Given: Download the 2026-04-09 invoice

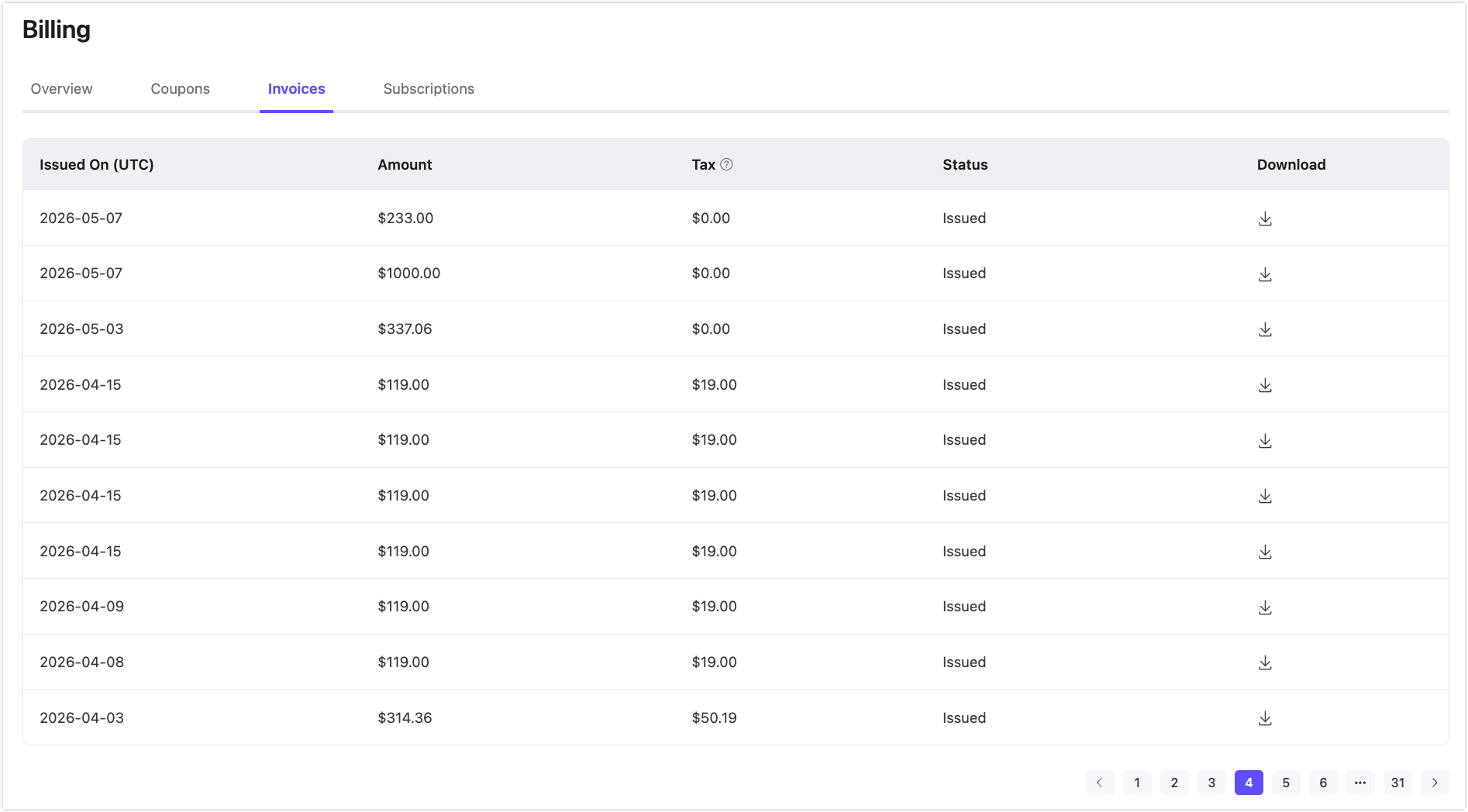Looking at the screenshot, I should (x=1265, y=607).
